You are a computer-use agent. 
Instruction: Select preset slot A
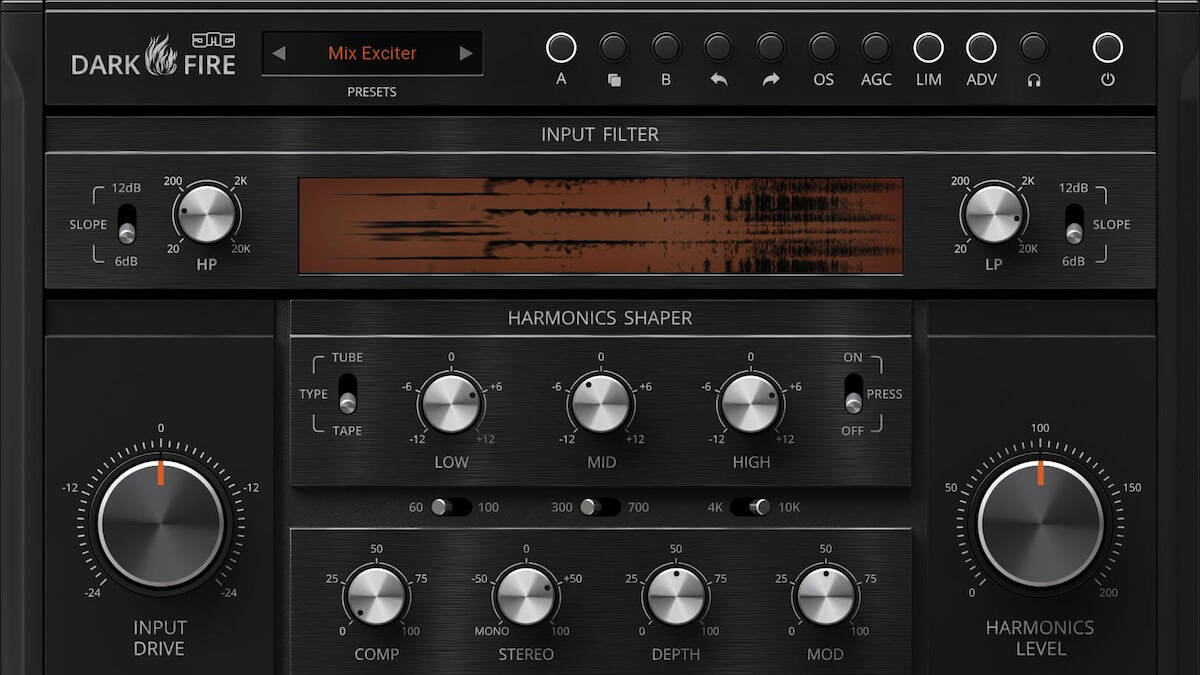coord(561,48)
